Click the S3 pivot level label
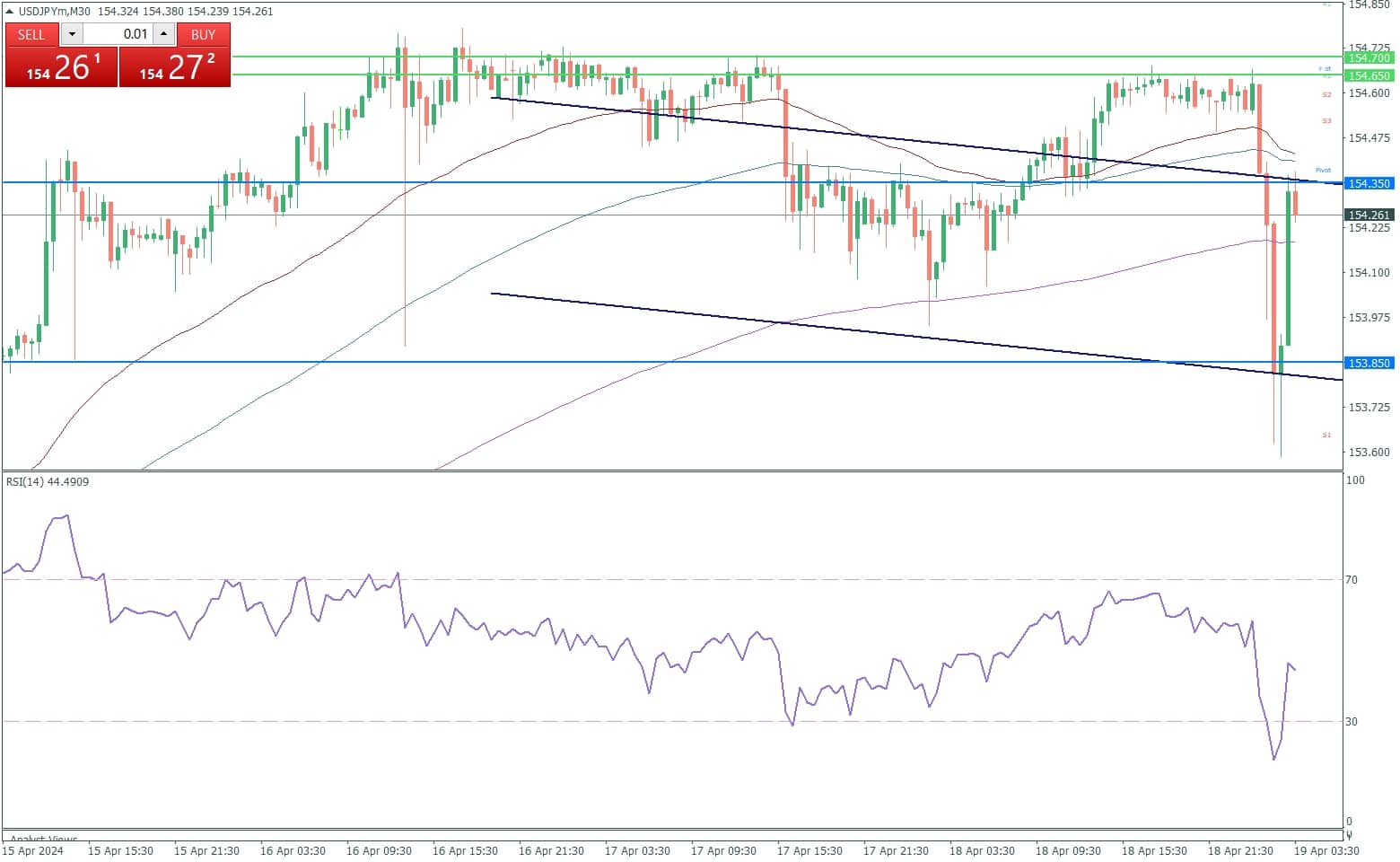Screen dimensions: 1400x862 (1326, 120)
